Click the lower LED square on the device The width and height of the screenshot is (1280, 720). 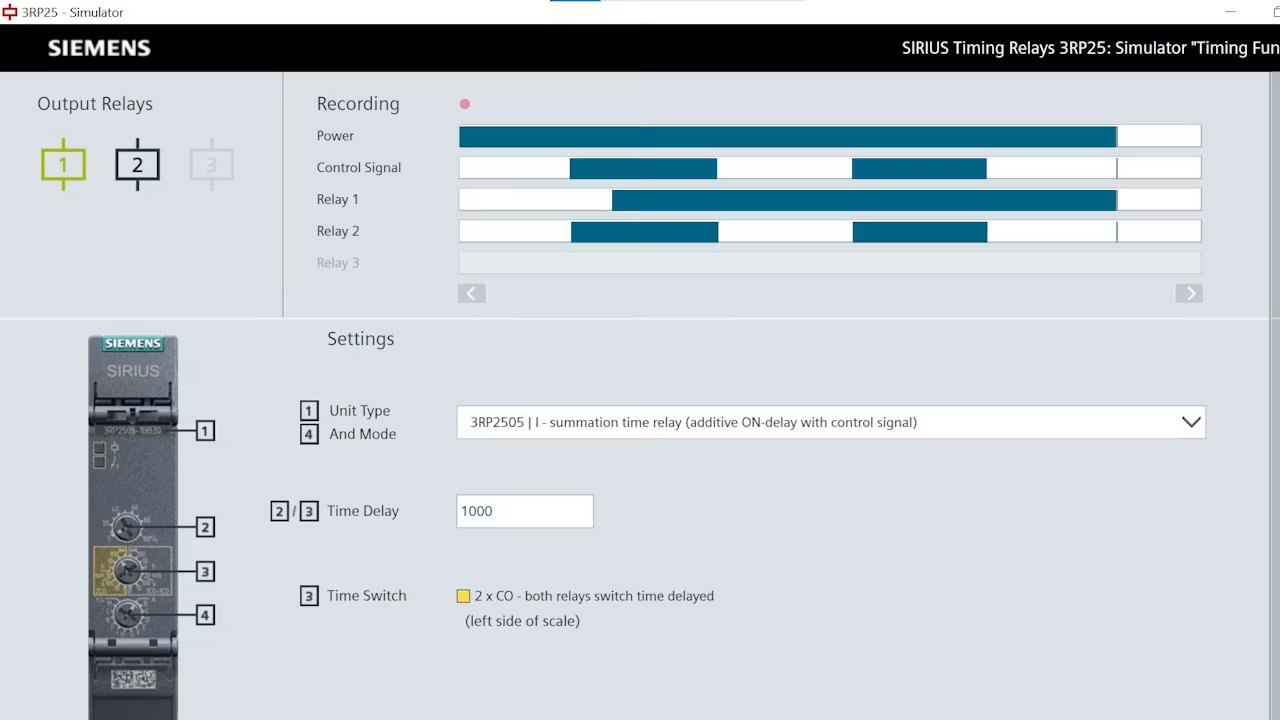tap(99, 462)
